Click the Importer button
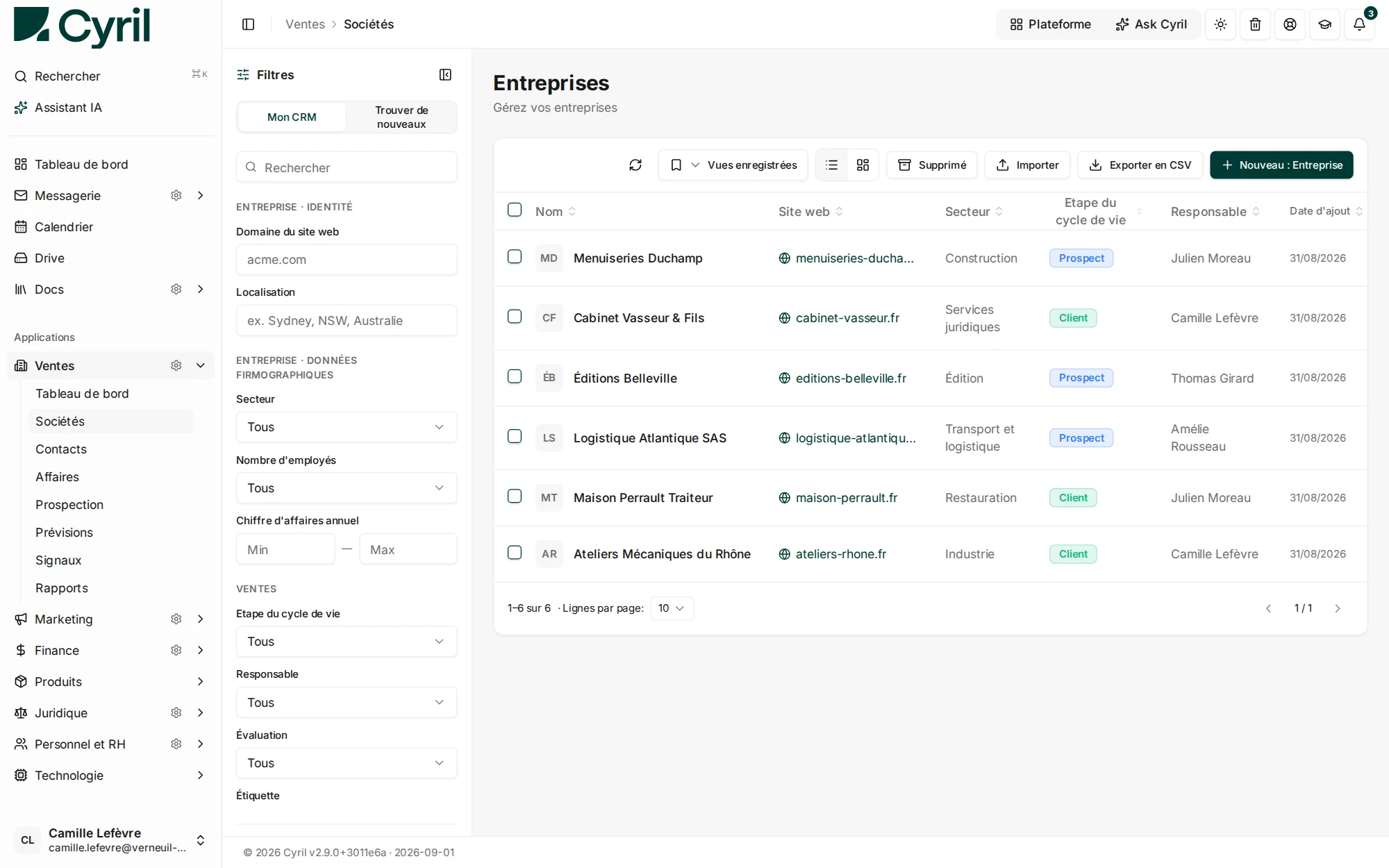 (x=1027, y=165)
